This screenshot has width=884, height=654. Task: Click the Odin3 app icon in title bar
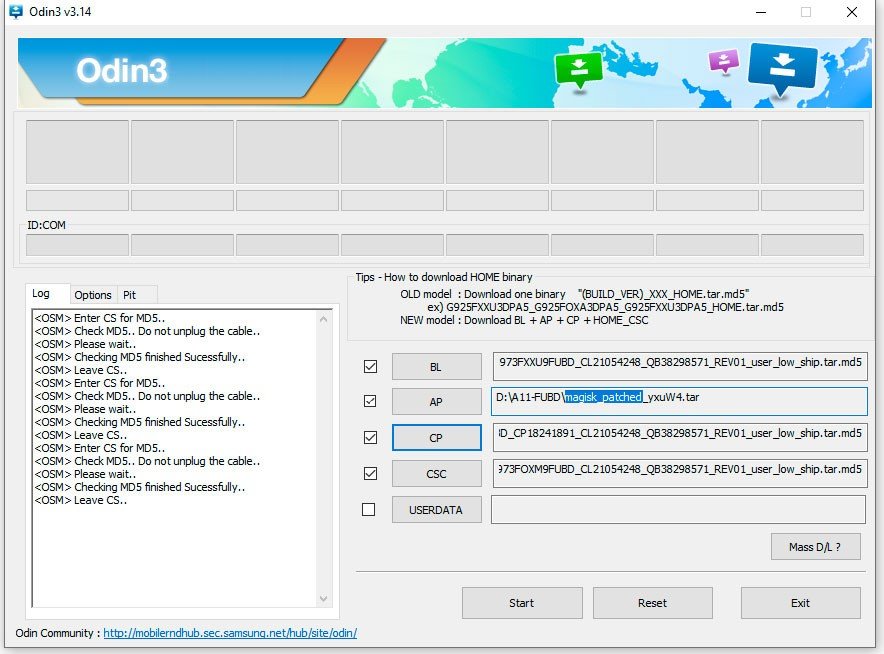tap(16, 12)
